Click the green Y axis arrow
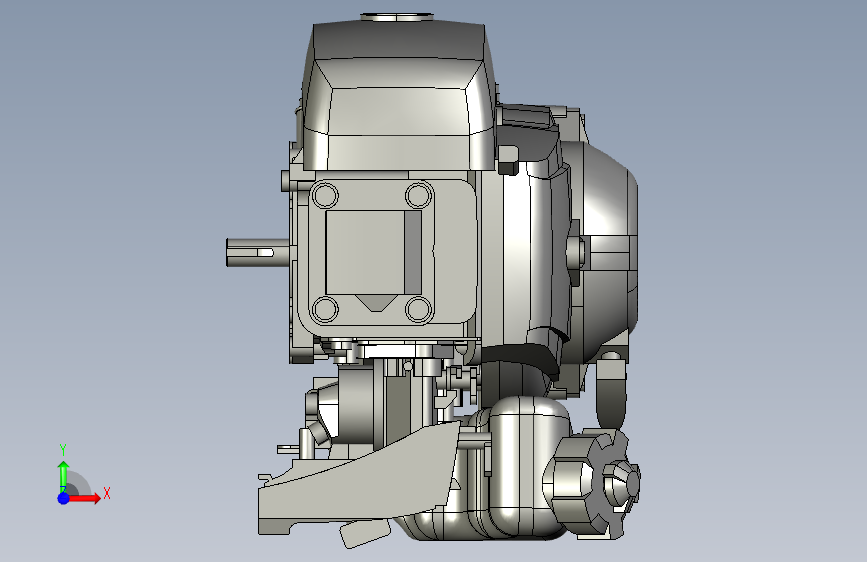 (x=63, y=476)
